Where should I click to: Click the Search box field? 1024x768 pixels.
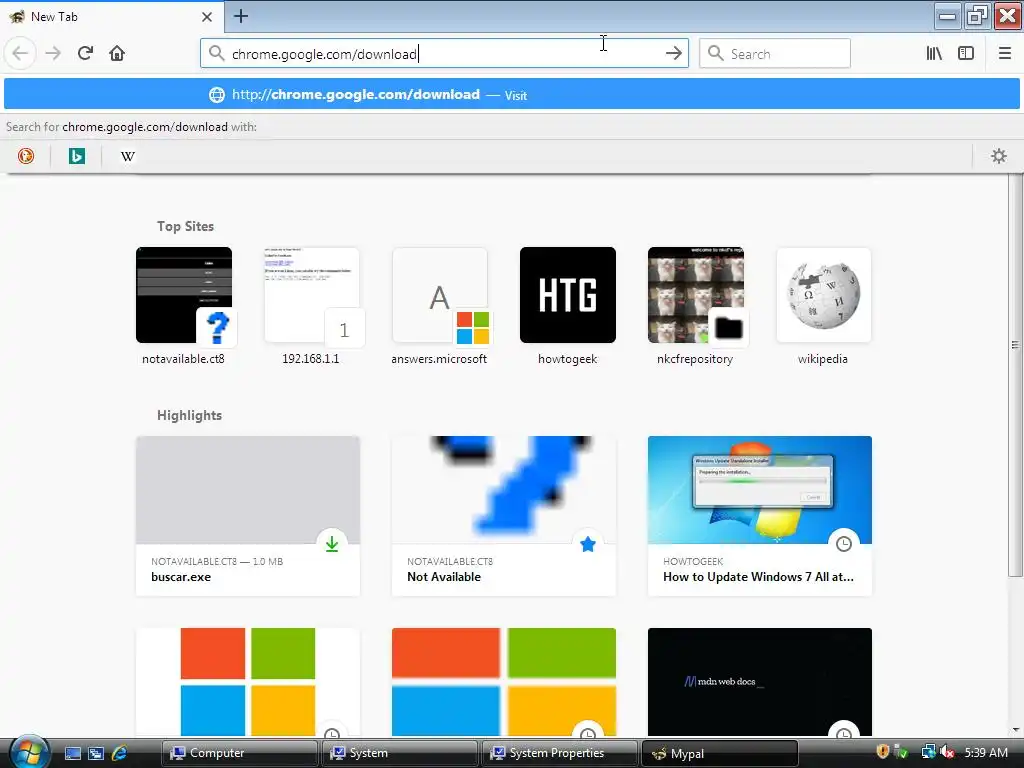775,54
